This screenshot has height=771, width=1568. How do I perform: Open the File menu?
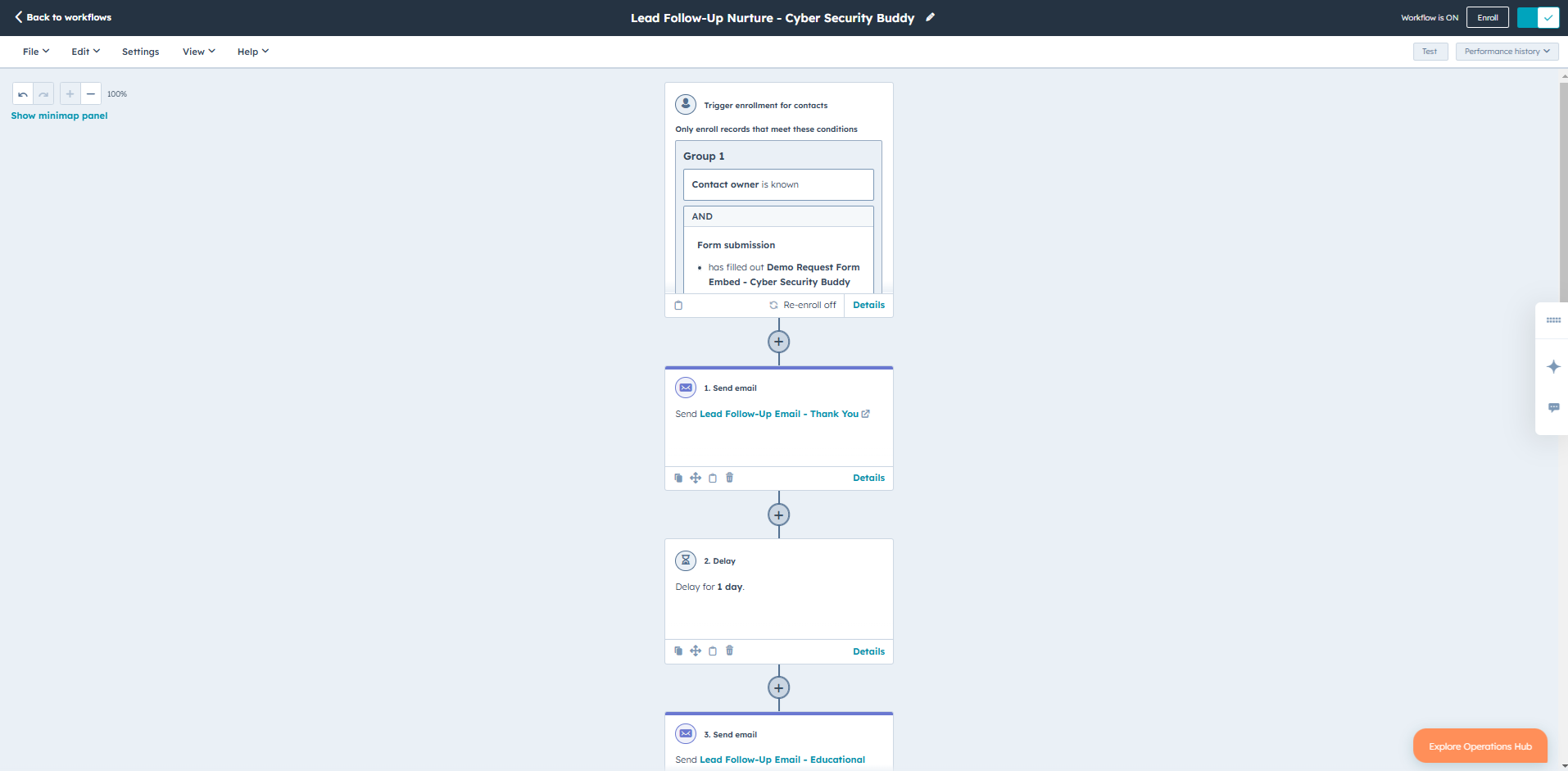click(36, 52)
